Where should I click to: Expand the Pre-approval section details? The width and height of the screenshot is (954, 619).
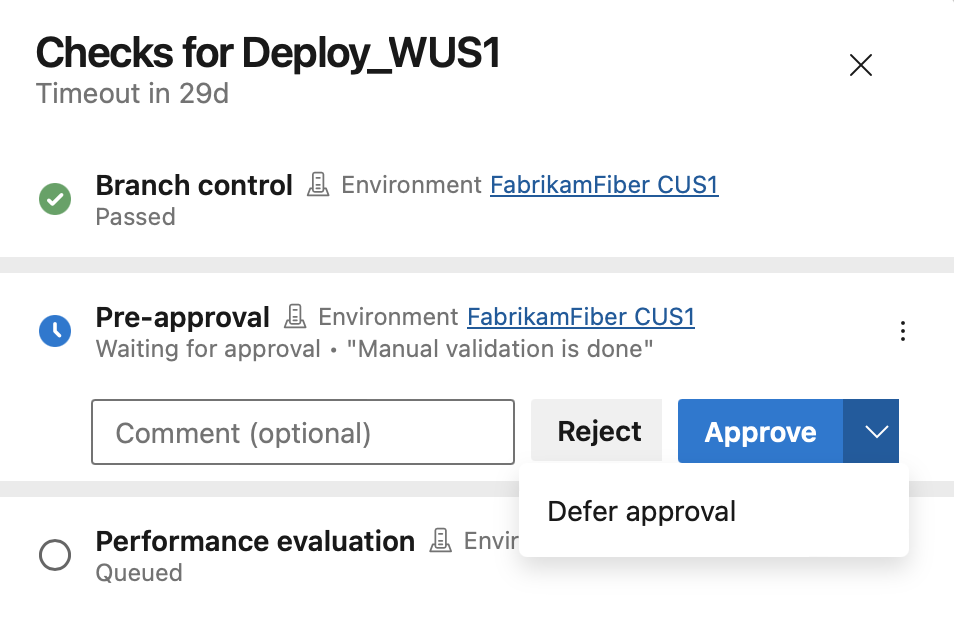182,317
